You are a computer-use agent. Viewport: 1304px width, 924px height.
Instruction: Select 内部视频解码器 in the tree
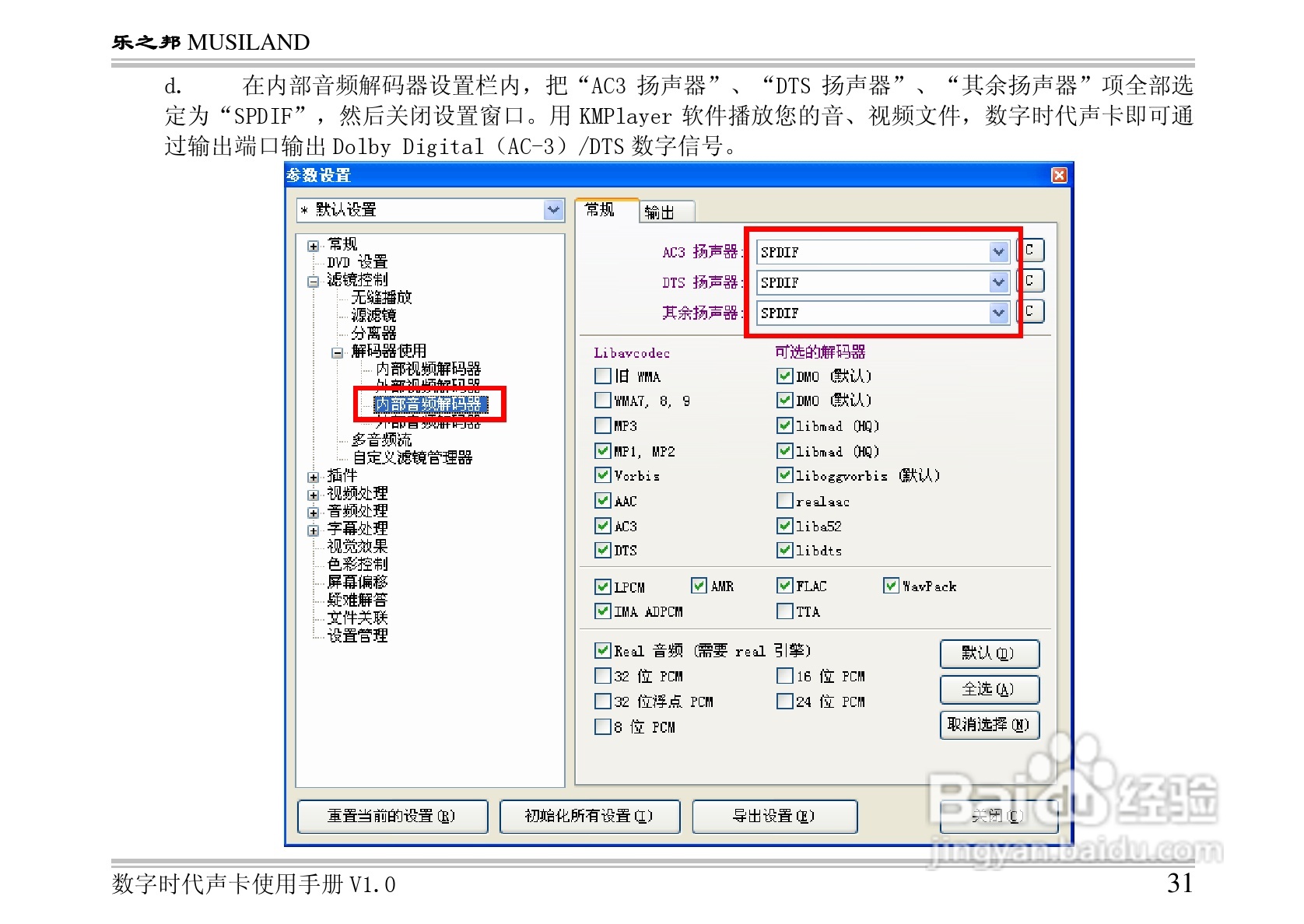pos(429,369)
